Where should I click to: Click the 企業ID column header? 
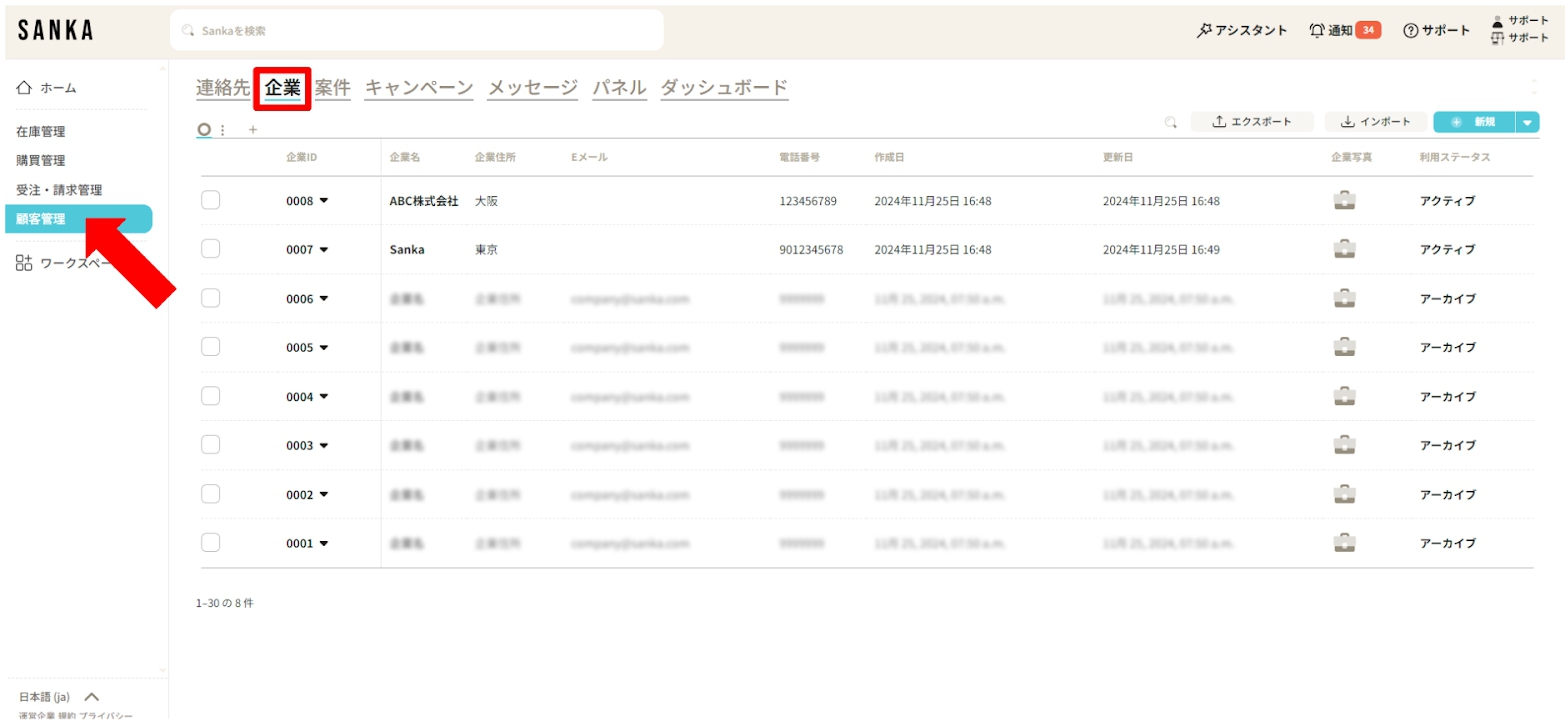[x=301, y=158]
